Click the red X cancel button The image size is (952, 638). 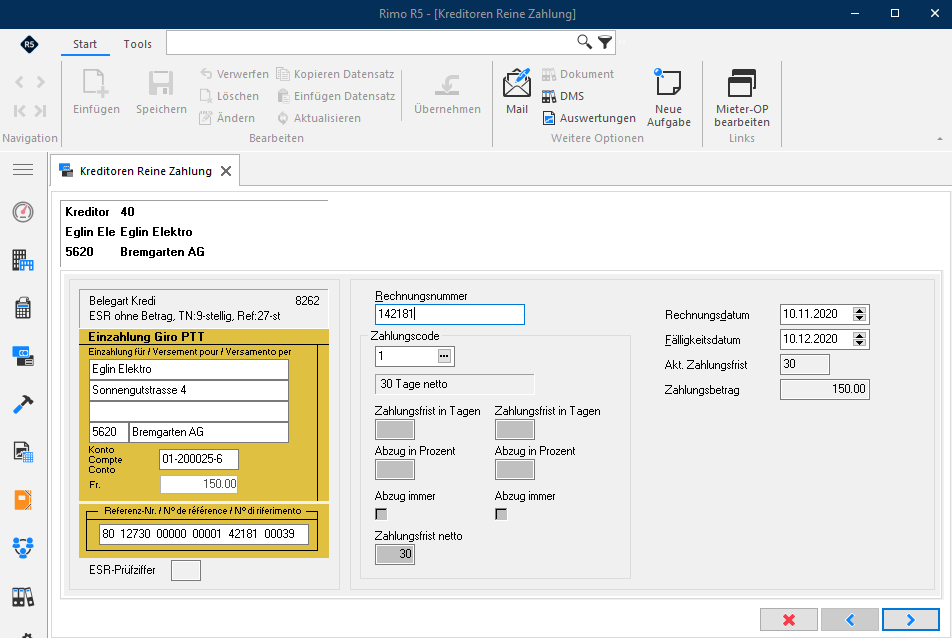point(789,620)
